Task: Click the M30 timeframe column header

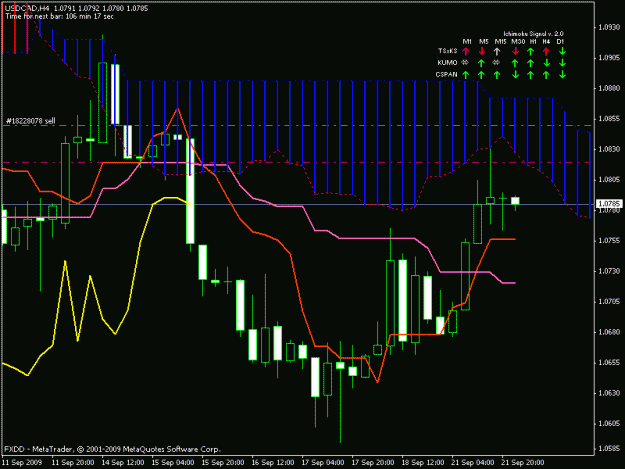Action: click(x=518, y=41)
